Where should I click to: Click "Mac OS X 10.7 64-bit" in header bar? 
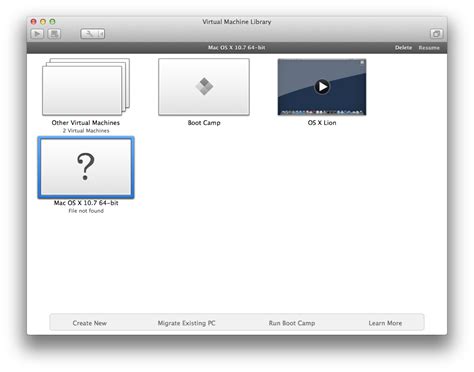click(x=237, y=48)
